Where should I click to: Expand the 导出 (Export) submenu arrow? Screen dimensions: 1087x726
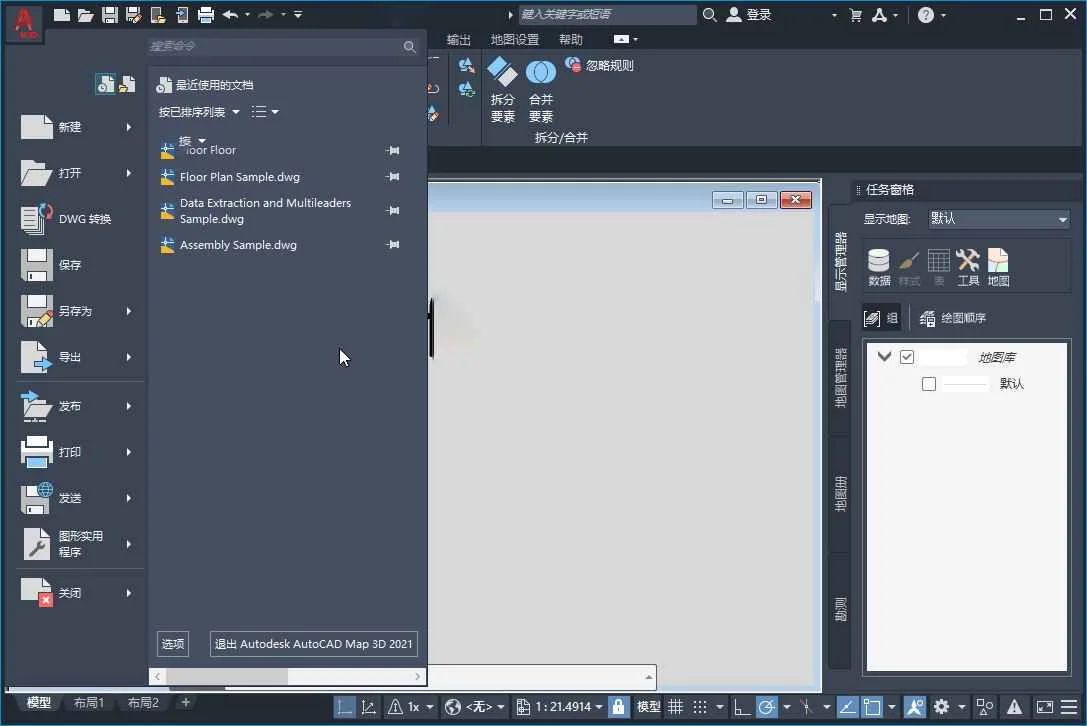coord(128,357)
